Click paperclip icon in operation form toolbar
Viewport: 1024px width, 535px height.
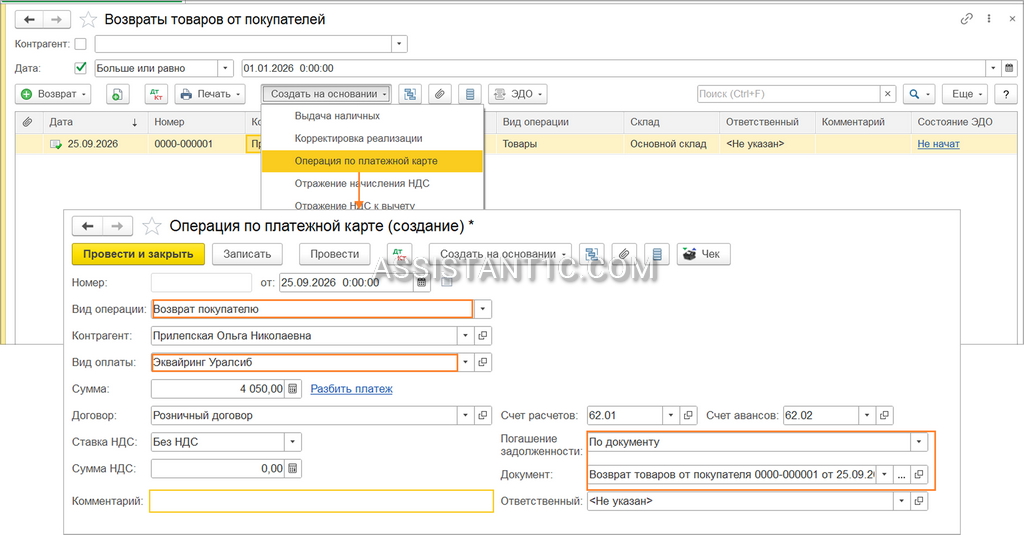[624, 254]
